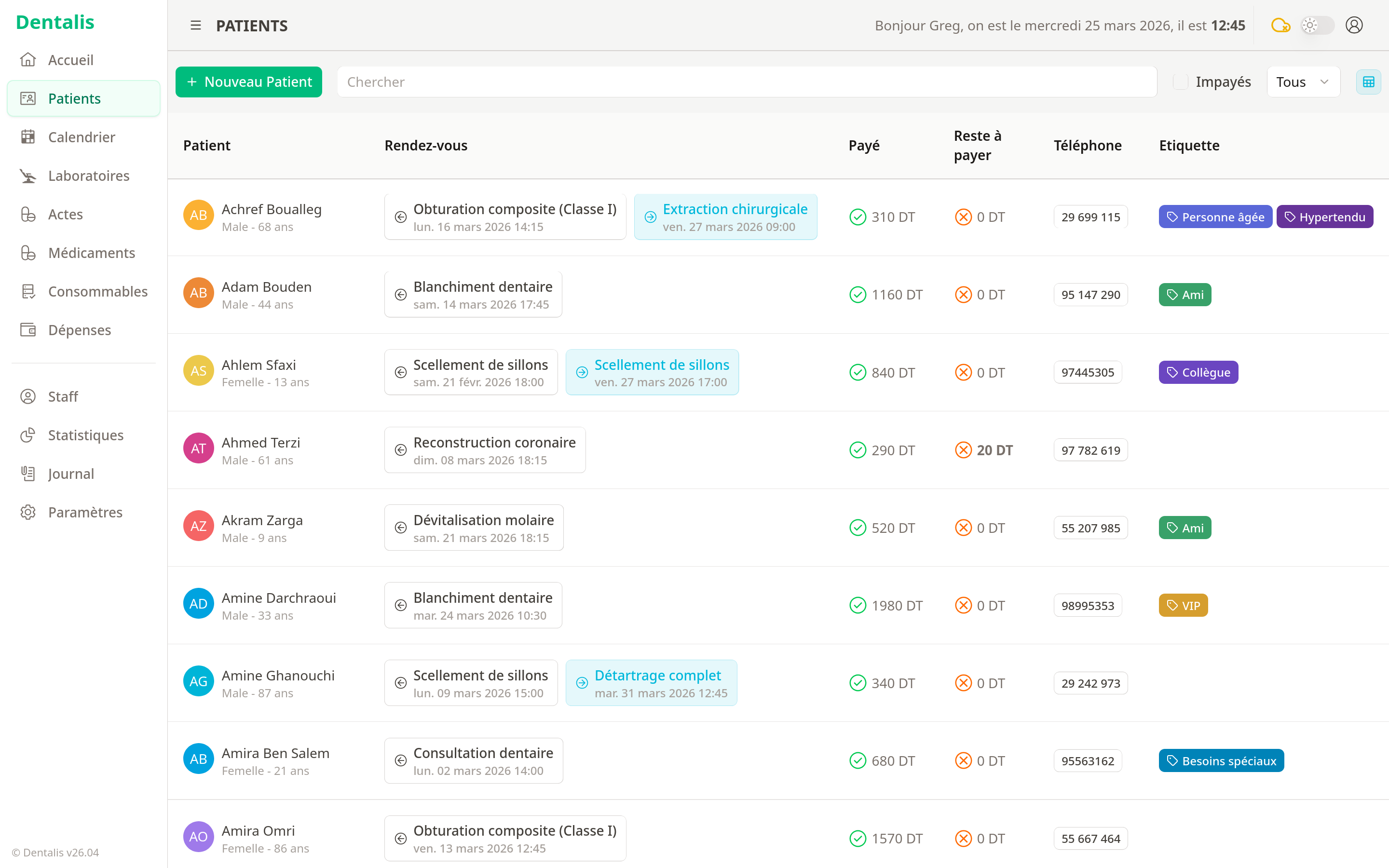Go to the Statistiques section
The width and height of the screenshot is (1389, 868).
[85, 435]
